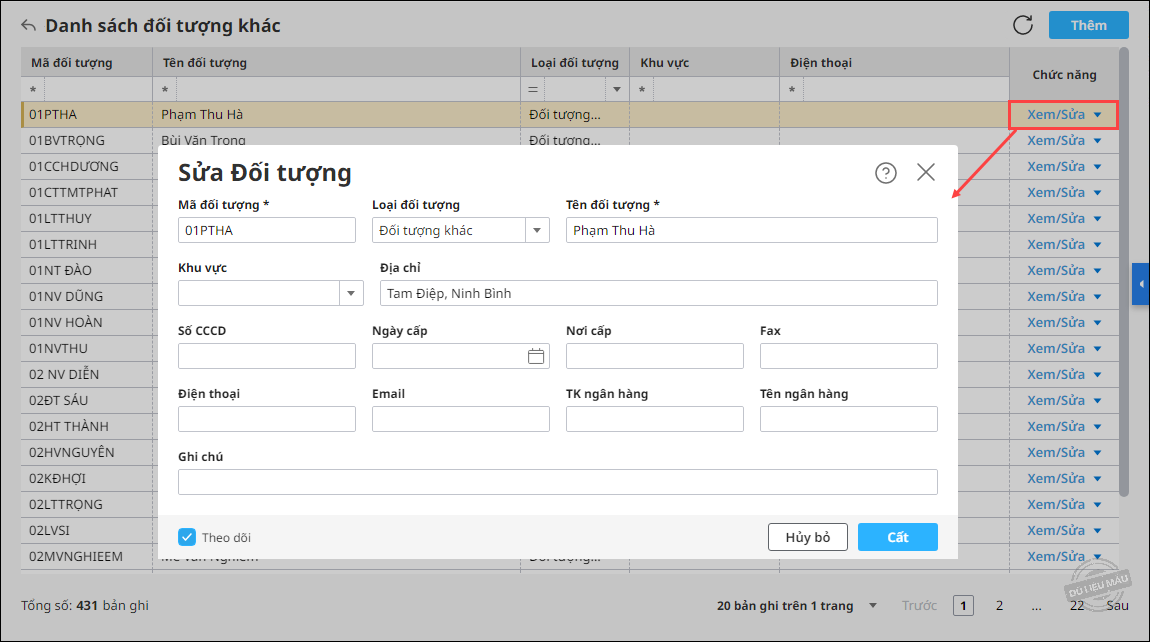1150x642 pixels.
Task: Click the vertical scrollbar of the list
Action: (x=1124, y=271)
